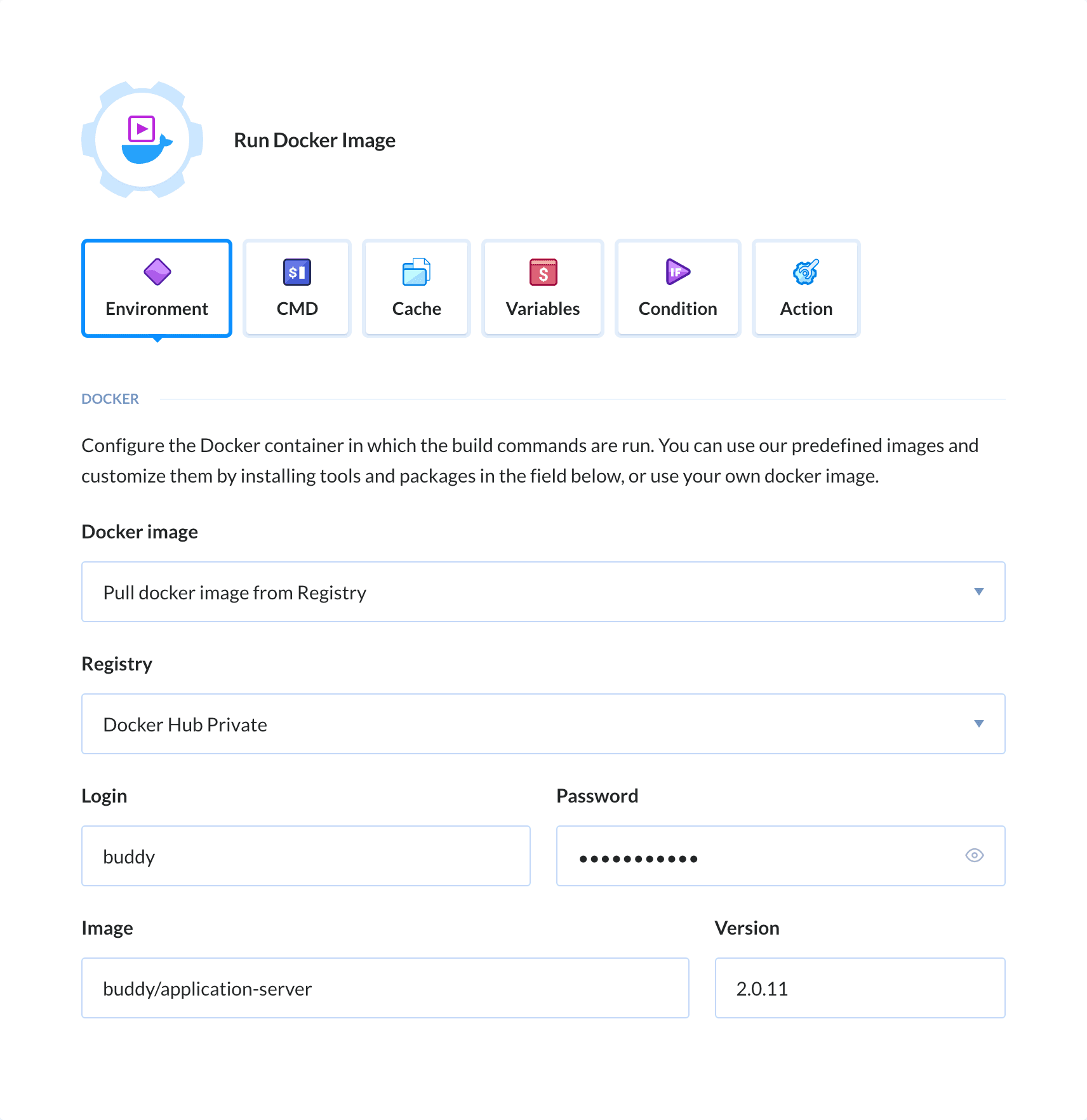The width and height of the screenshot is (1087, 1120).
Task: Click the DOCKER section heading
Action: pyautogui.click(x=110, y=398)
